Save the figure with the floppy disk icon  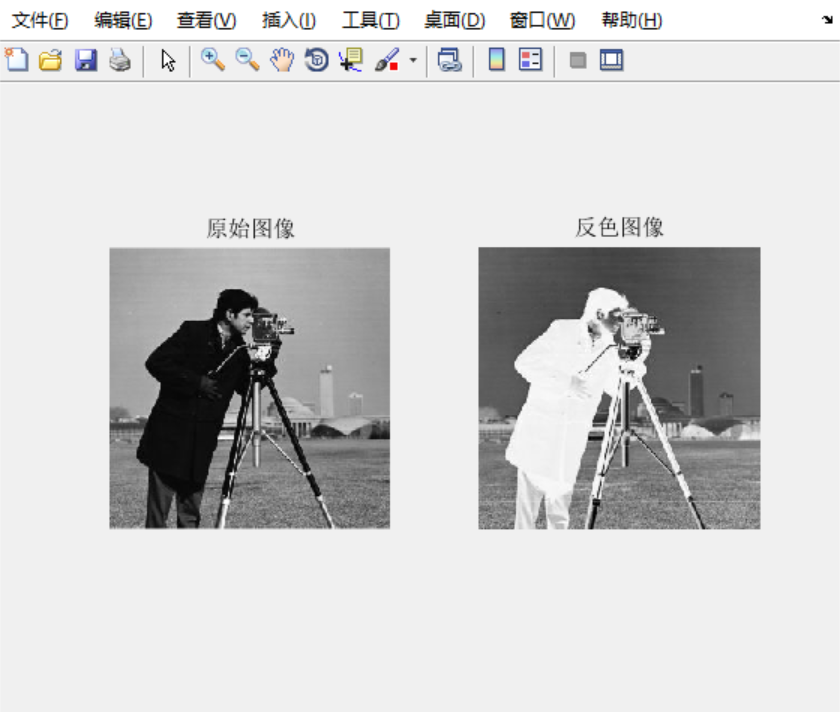[86, 59]
